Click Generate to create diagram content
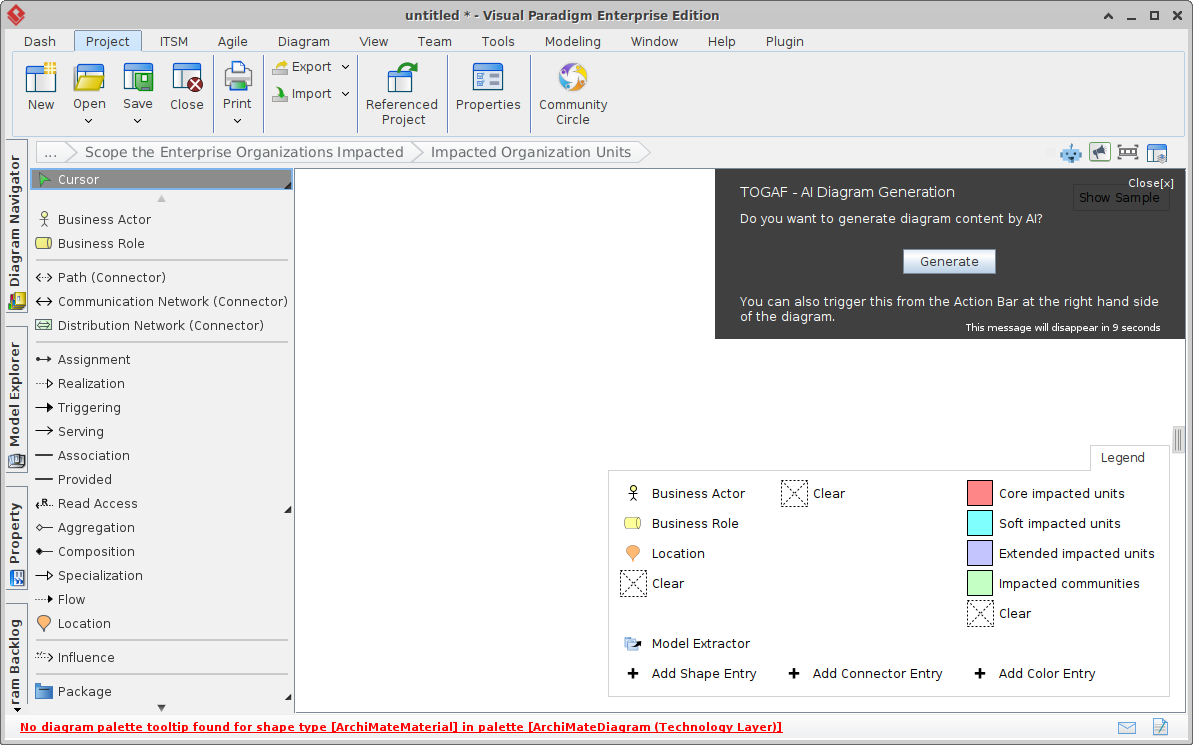This screenshot has height=745, width=1193. pos(948,261)
